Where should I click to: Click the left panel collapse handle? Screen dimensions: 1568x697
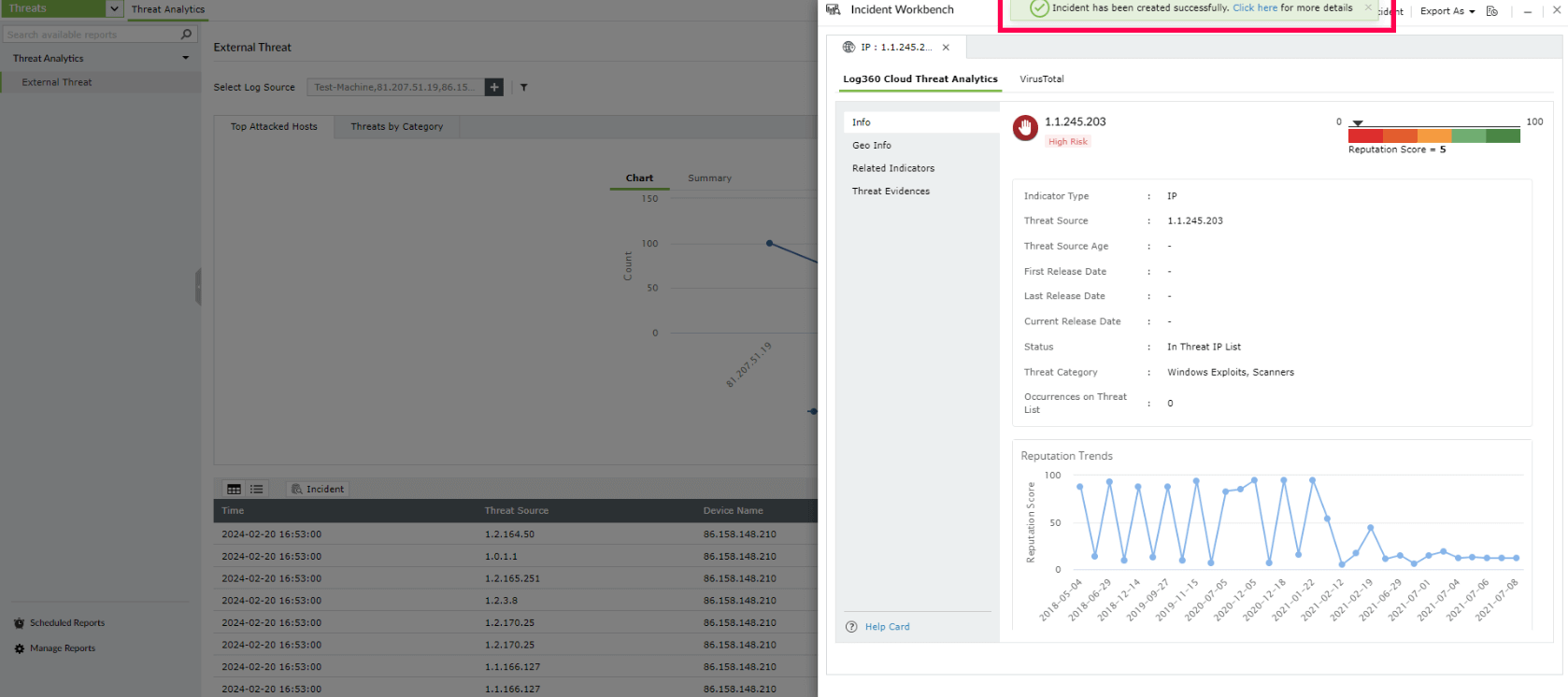pyautogui.click(x=198, y=287)
